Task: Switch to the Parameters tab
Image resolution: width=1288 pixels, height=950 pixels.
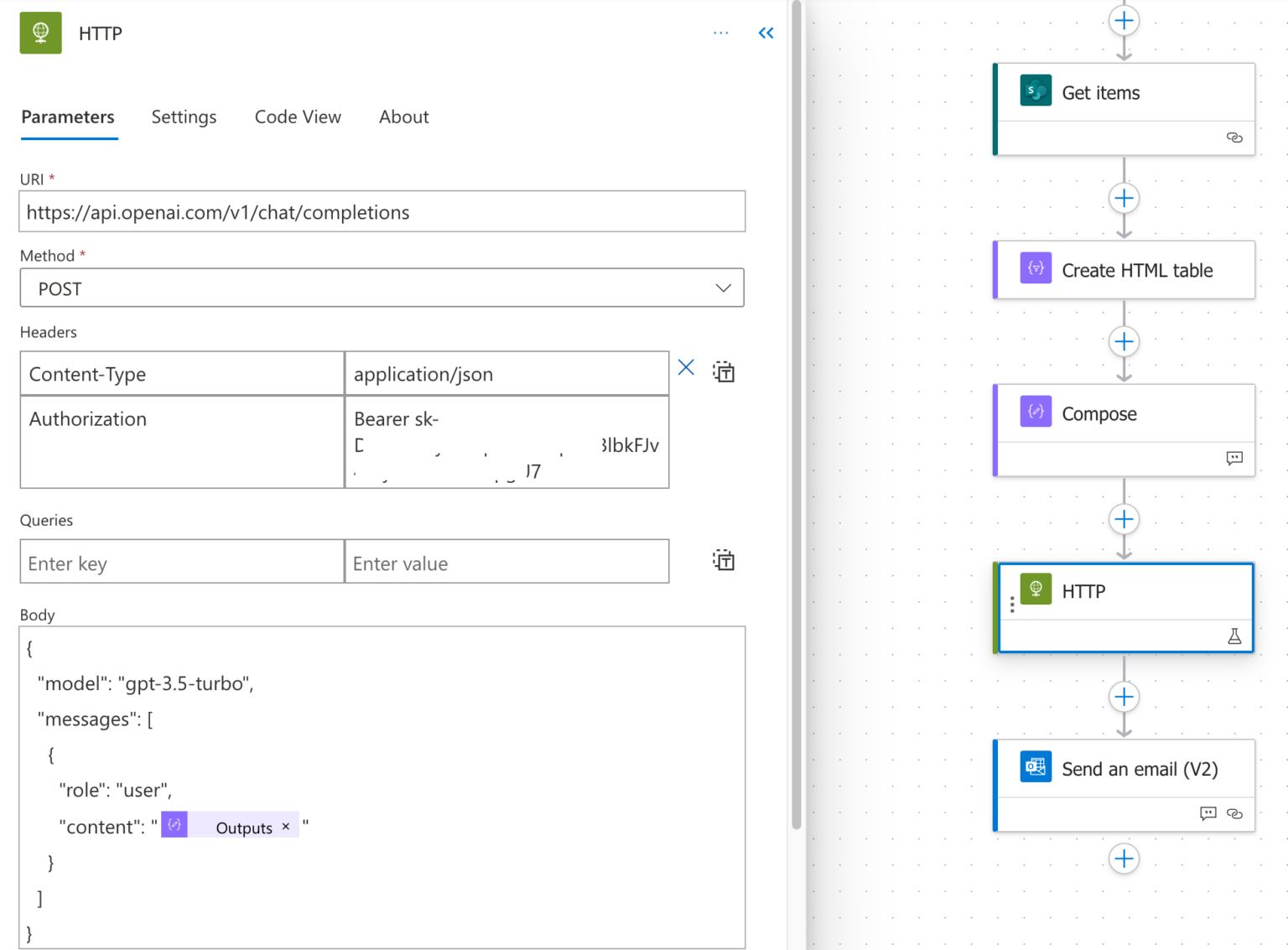Action: (x=68, y=117)
